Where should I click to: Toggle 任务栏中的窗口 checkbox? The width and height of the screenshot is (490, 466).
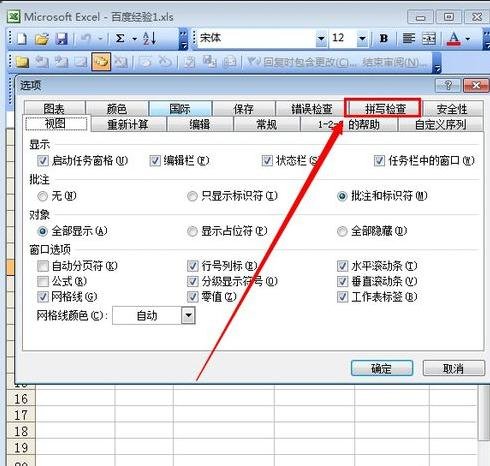tap(379, 161)
